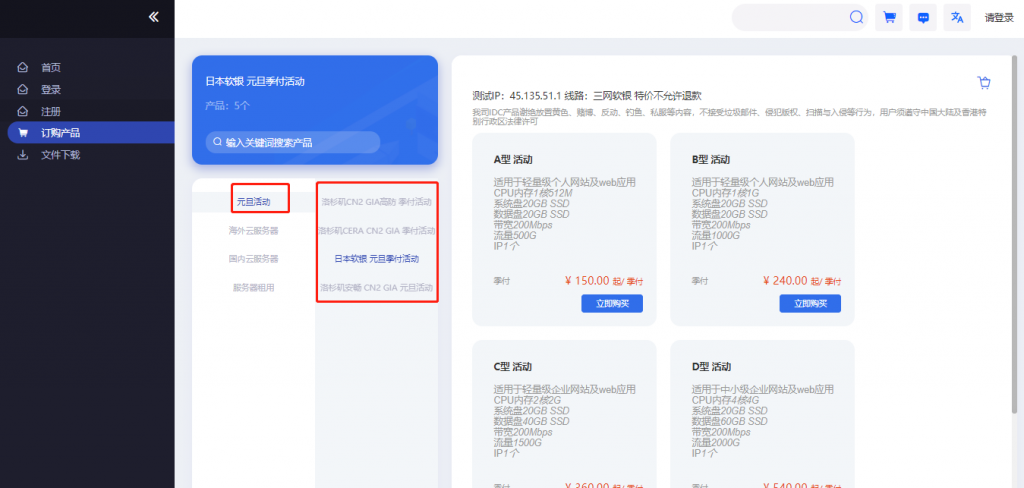Image resolution: width=1024 pixels, height=488 pixels.
Task: Click the home icon beside 首页
Action: [x=23, y=67]
